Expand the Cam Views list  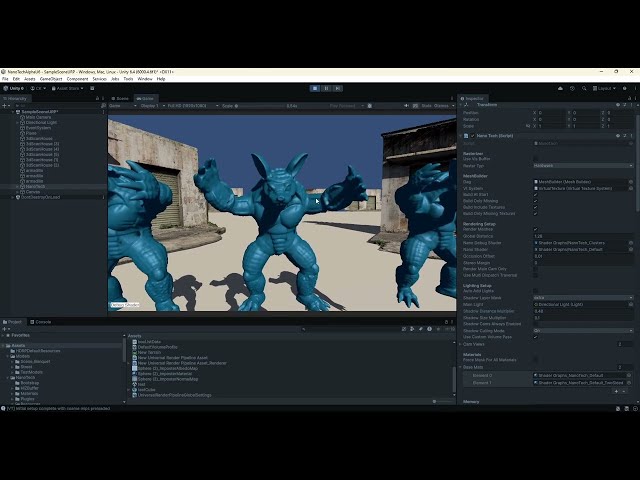(461, 344)
